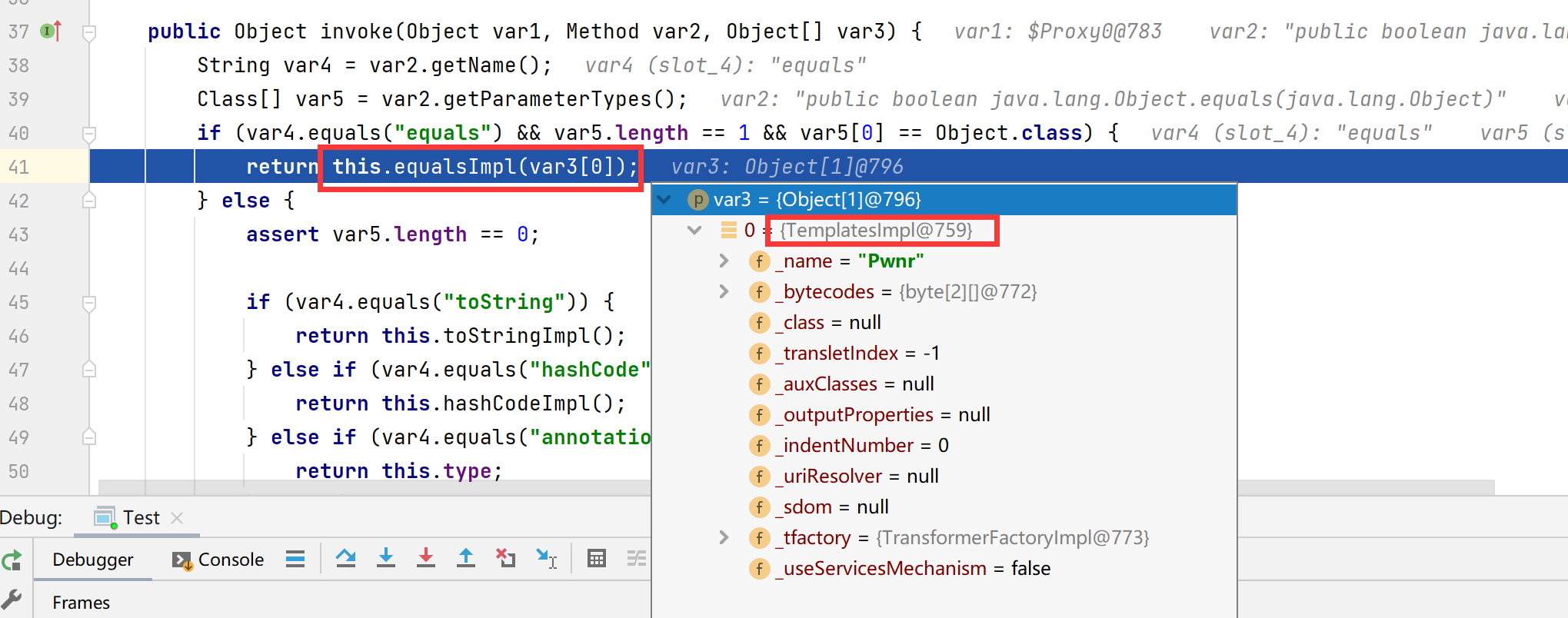This screenshot has height=618, width=1568.
Task: Click the field icon beside _useServicesMechanism
Action: click(x=759, y=569)
